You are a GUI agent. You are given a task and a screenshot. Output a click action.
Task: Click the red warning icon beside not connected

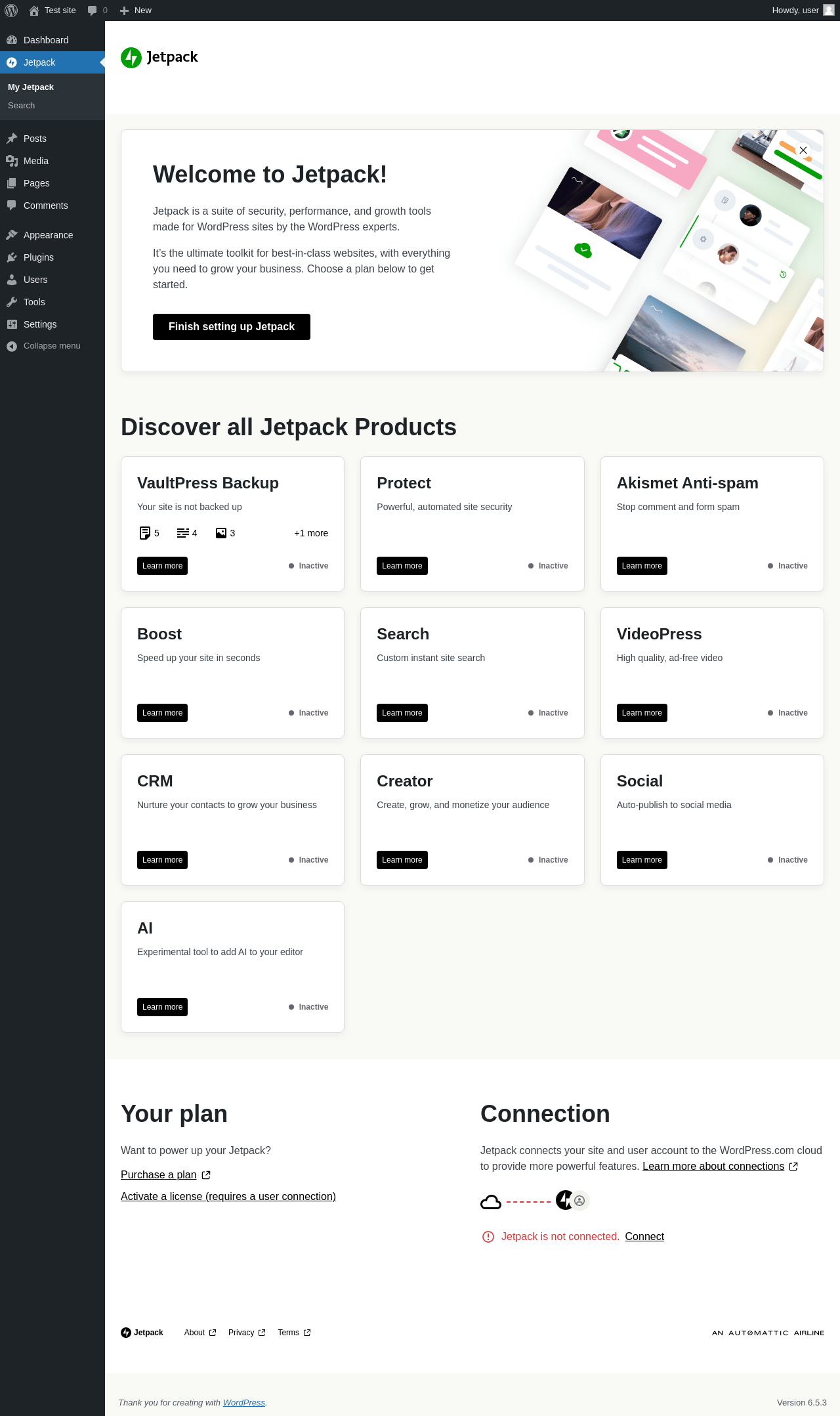coord(488,1237)
